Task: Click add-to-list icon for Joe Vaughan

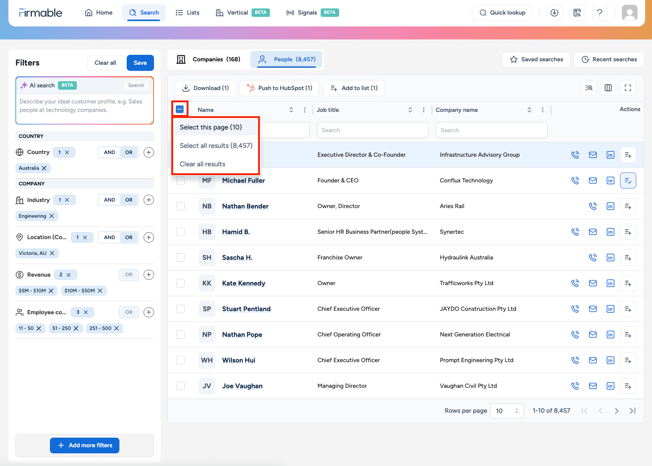Action: 628,386
